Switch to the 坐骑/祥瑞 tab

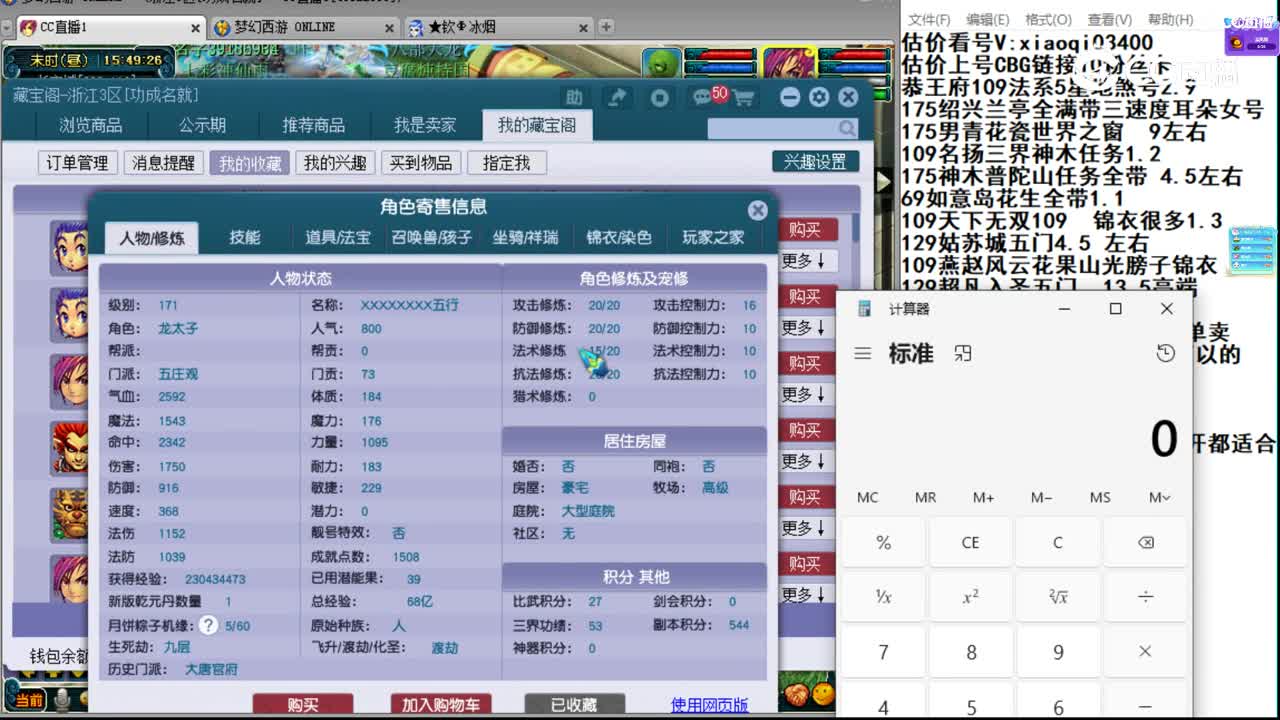tap(525, 237)
